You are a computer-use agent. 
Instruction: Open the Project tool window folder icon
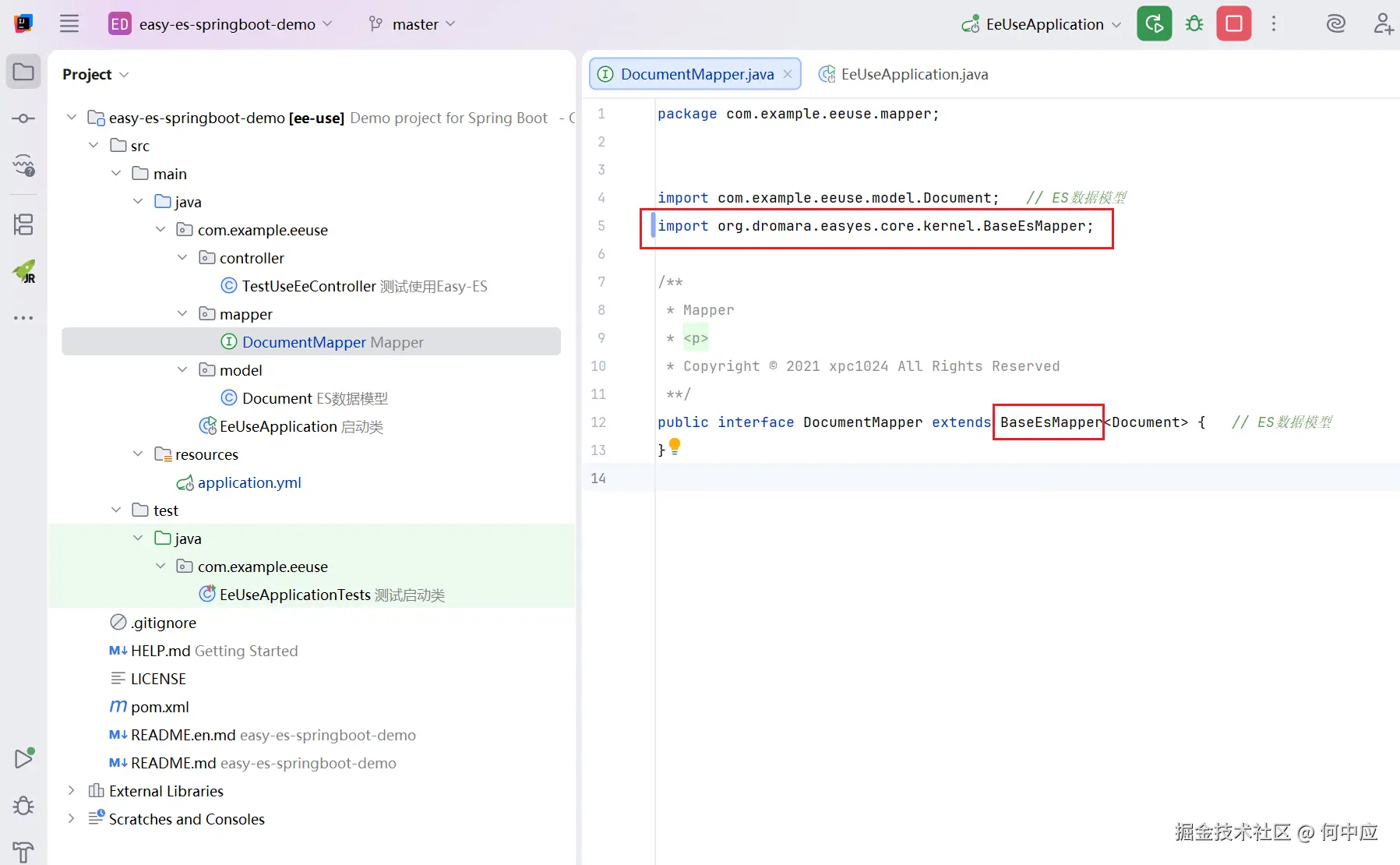pyautogui.click(x=23, y=72)
